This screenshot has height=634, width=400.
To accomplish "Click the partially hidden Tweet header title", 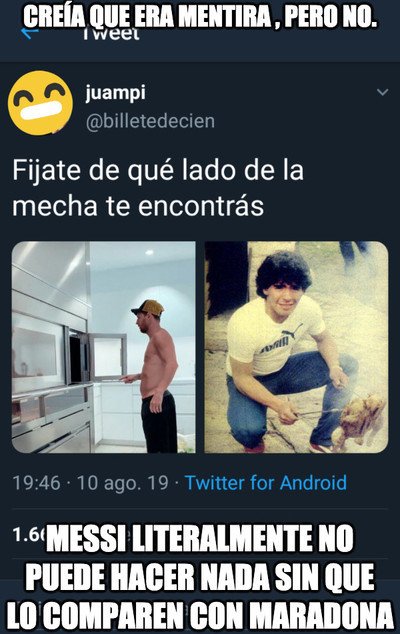I will click(x=111, y=34).
